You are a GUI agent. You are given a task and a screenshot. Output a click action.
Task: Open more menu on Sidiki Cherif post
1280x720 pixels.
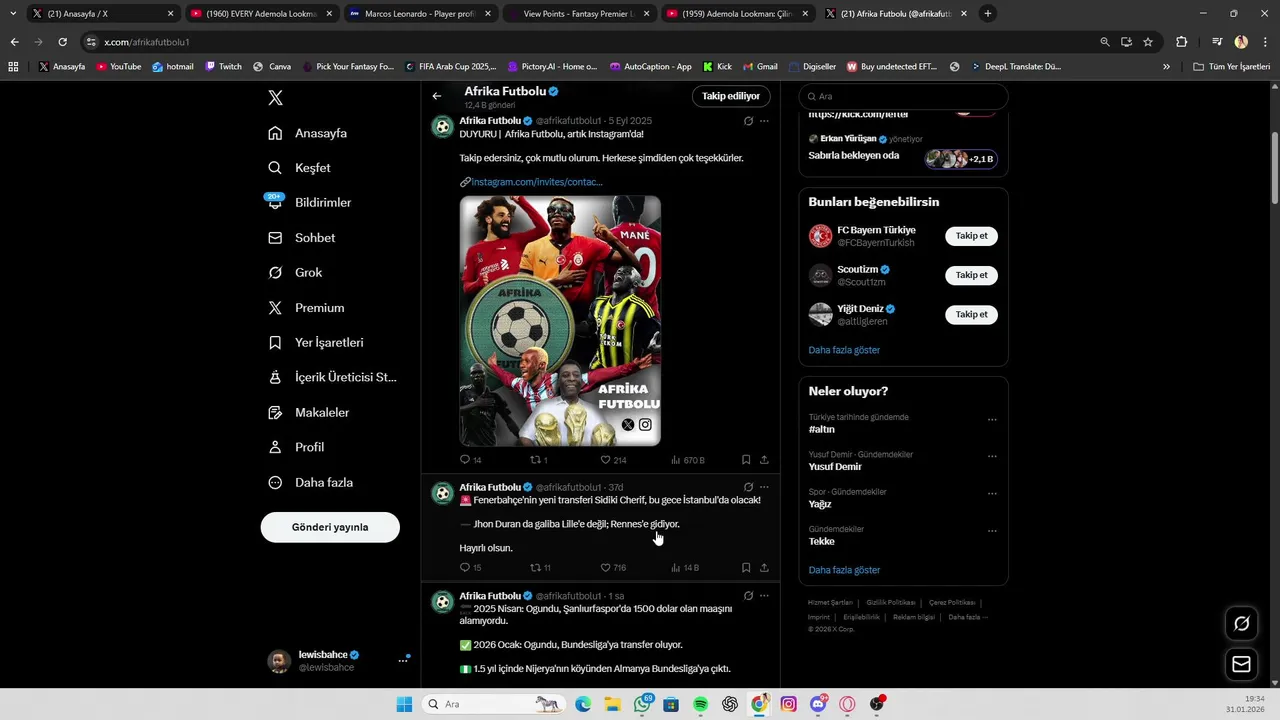[764, 487]
